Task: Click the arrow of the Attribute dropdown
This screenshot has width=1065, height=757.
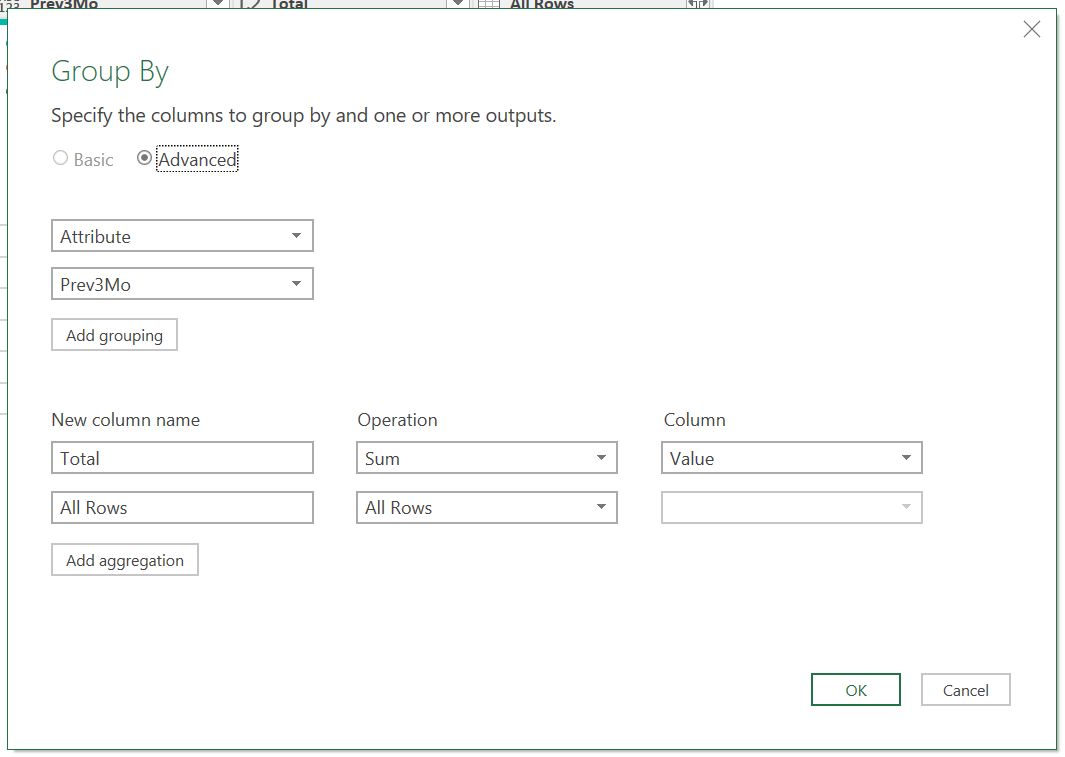Action: click(296, 236)
